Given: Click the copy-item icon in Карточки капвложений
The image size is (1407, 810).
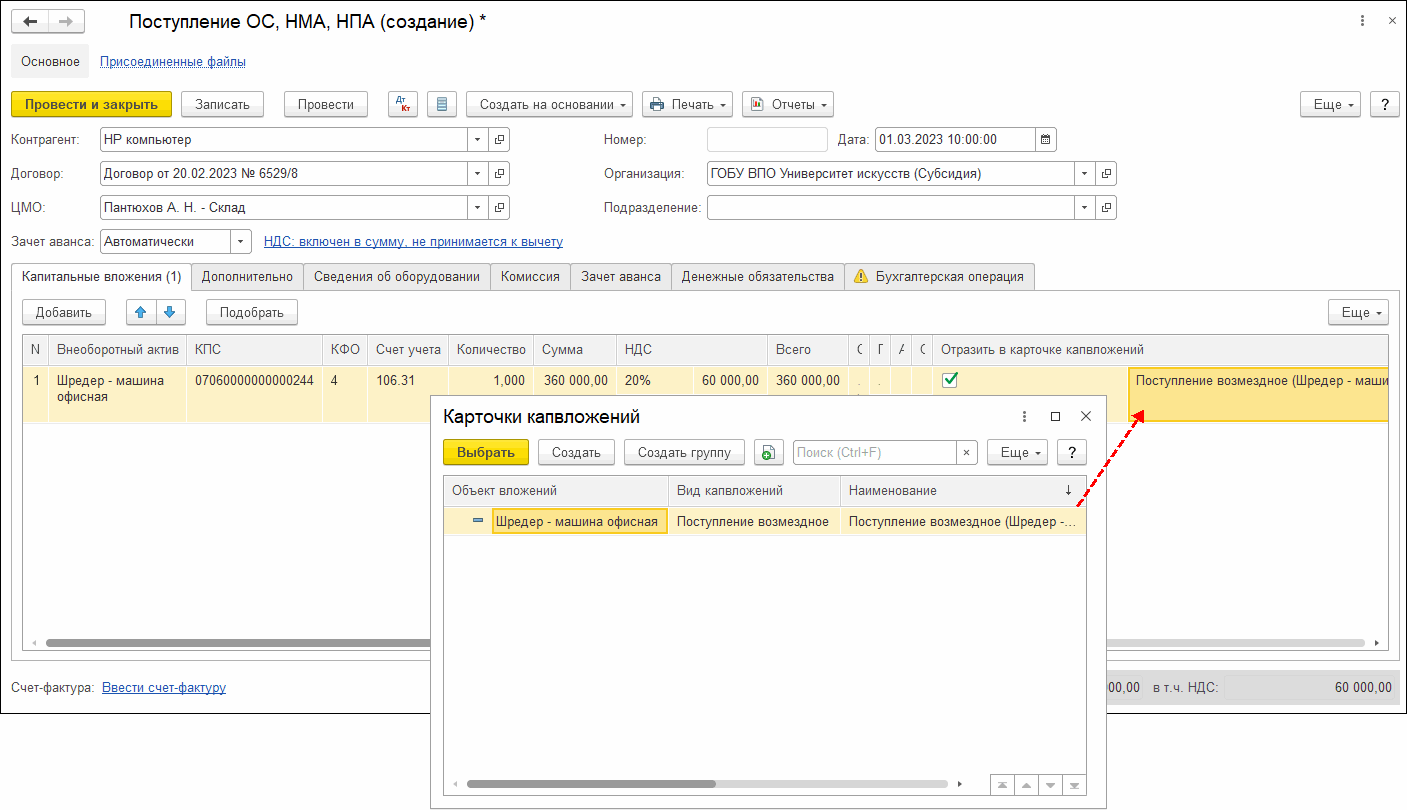Looking at the screenshot, I should point(768,452).
